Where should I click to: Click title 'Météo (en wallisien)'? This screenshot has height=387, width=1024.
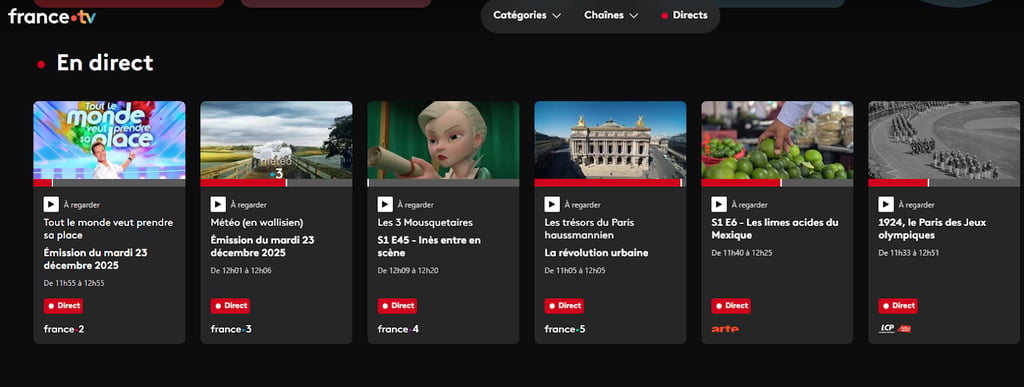257,223
